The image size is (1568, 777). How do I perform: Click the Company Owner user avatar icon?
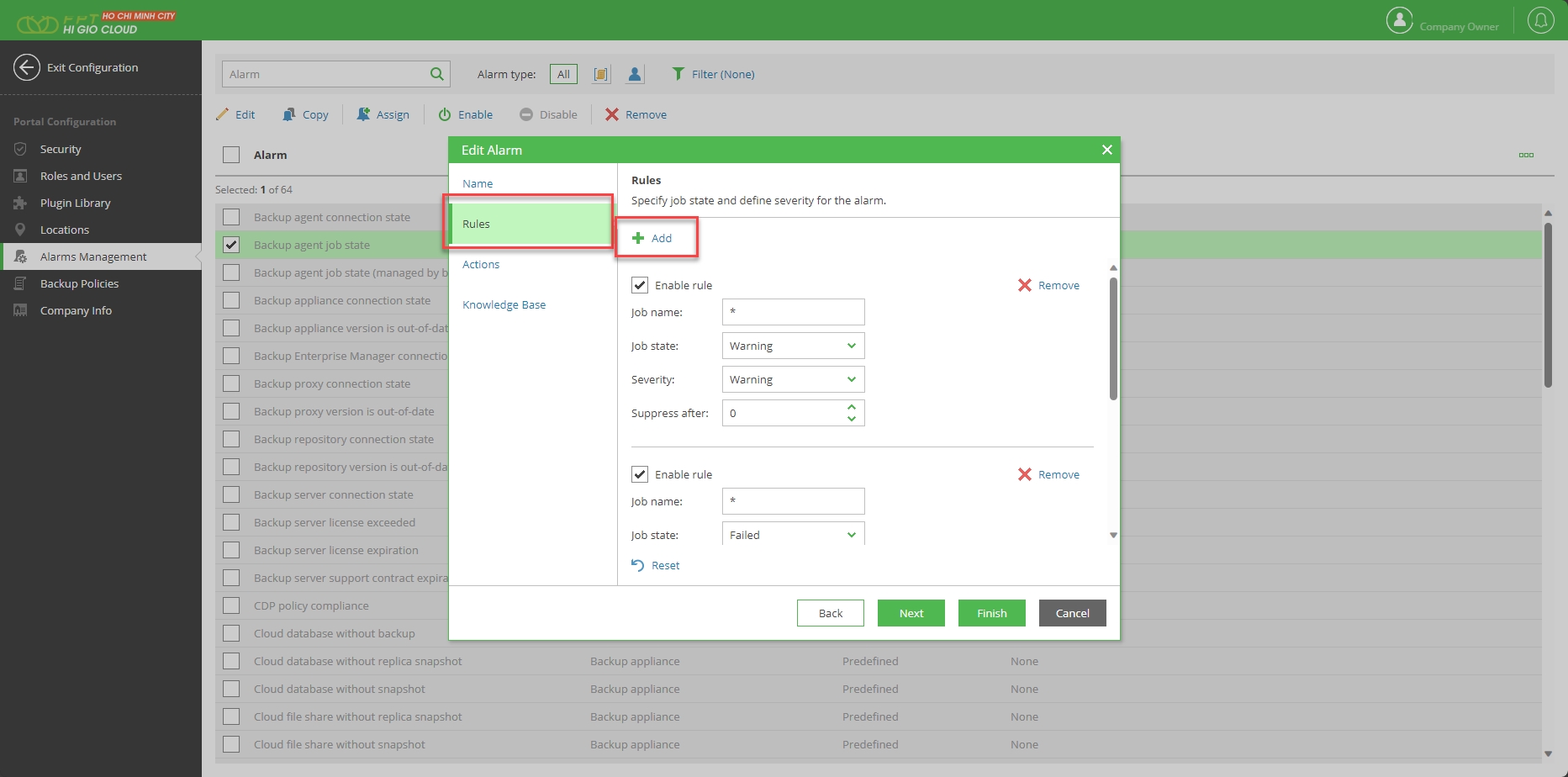coord(1399,20)
